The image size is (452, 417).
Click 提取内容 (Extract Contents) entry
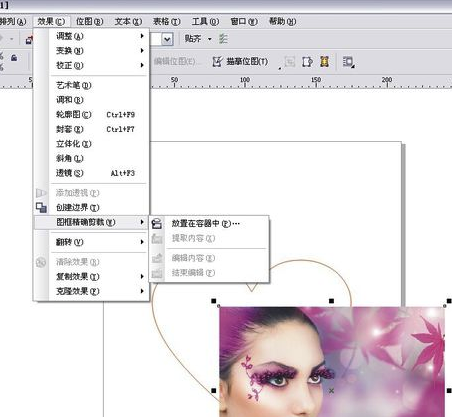tap(209, 238)
